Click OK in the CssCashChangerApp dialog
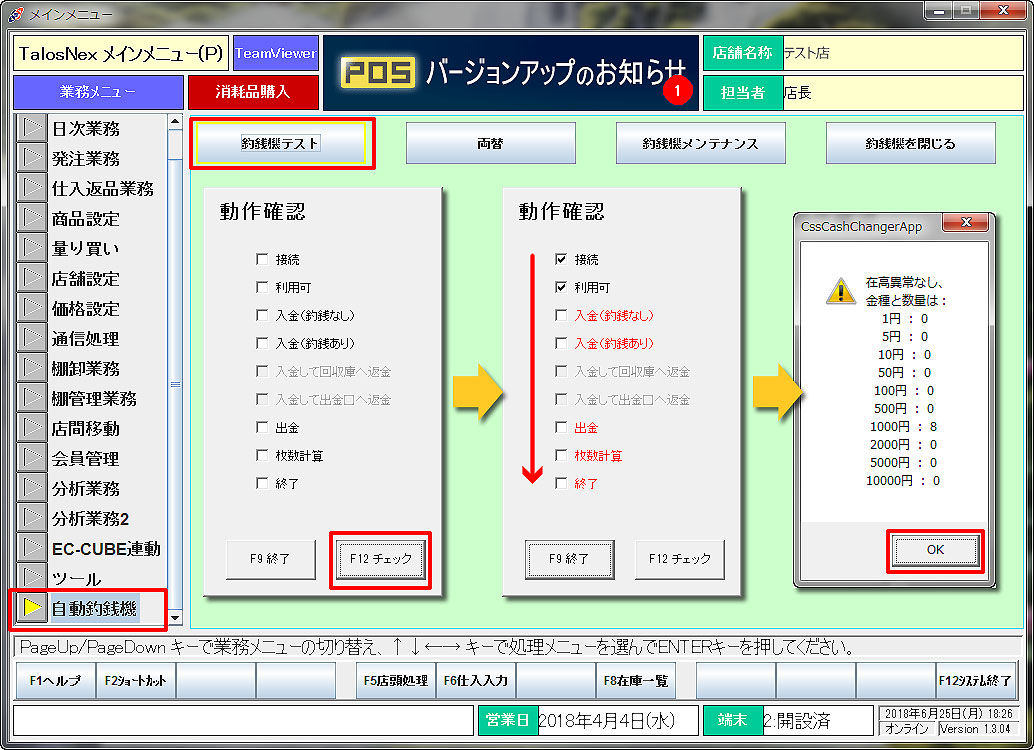Screen dimensions: 1034x750 tap(935, 550)
